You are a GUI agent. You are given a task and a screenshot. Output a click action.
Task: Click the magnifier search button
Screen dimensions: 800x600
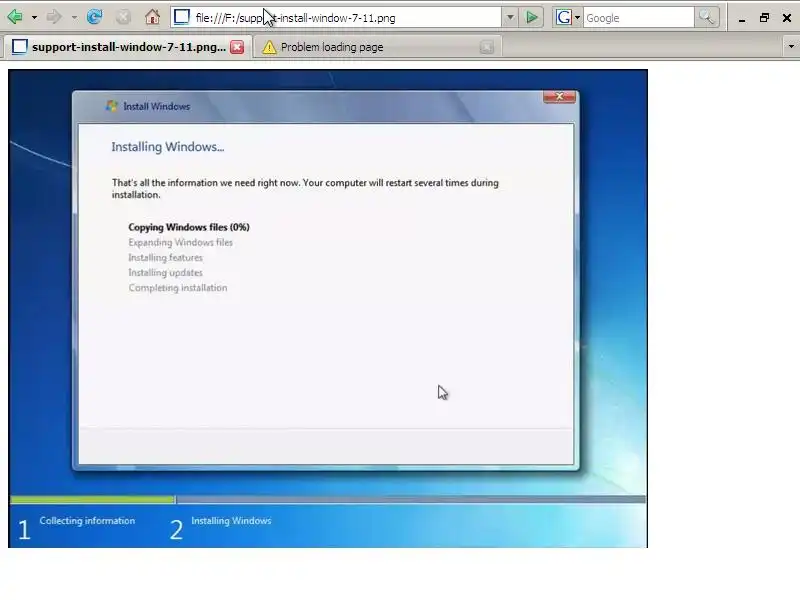pyautogui.click(x=707, y=17)
